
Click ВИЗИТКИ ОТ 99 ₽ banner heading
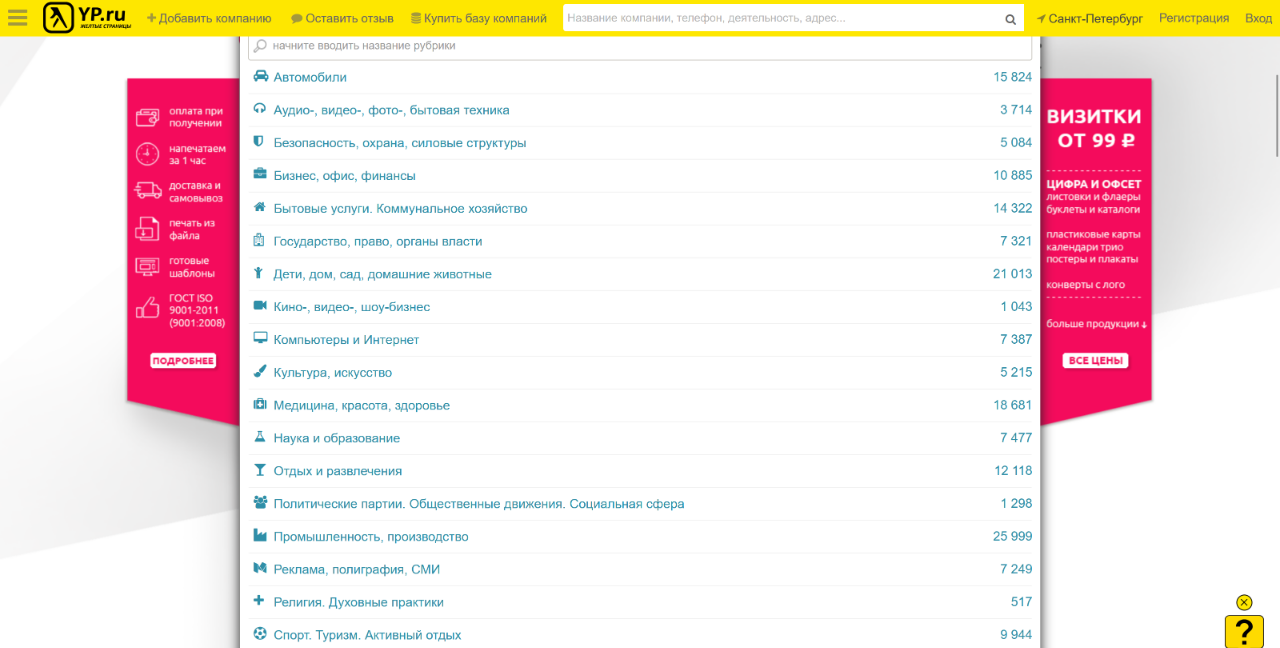(x=1094, y=128)
